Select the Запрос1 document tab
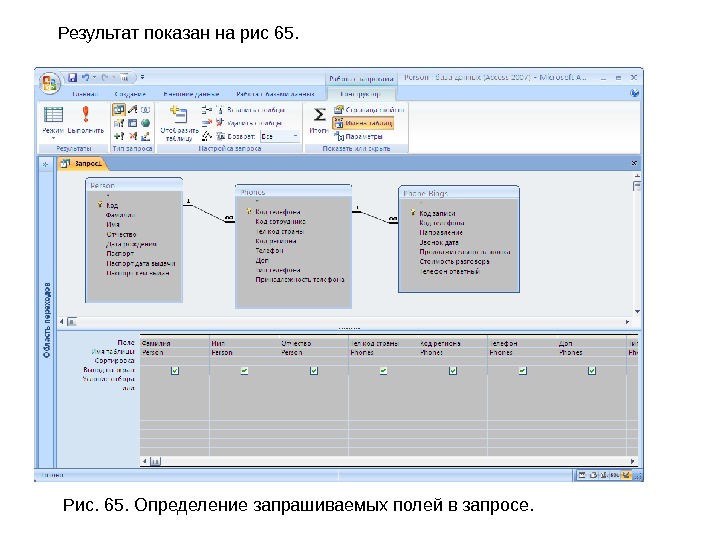Viewport: 720px width, 540px height. [x=81, y=163]
